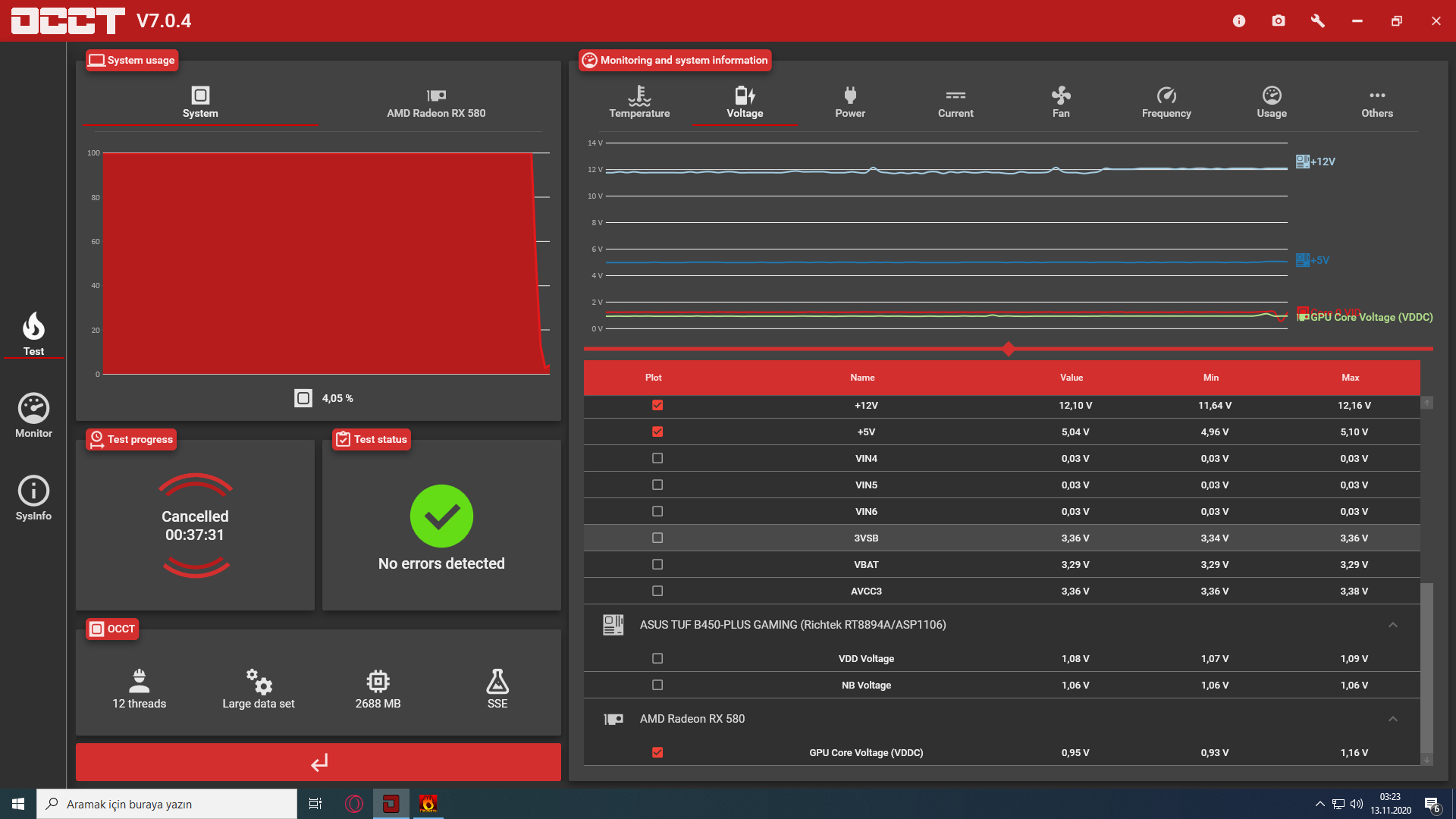Click the ASUS motherboard icon
This screenshot has width=1456, height=819.
point(613,625)
